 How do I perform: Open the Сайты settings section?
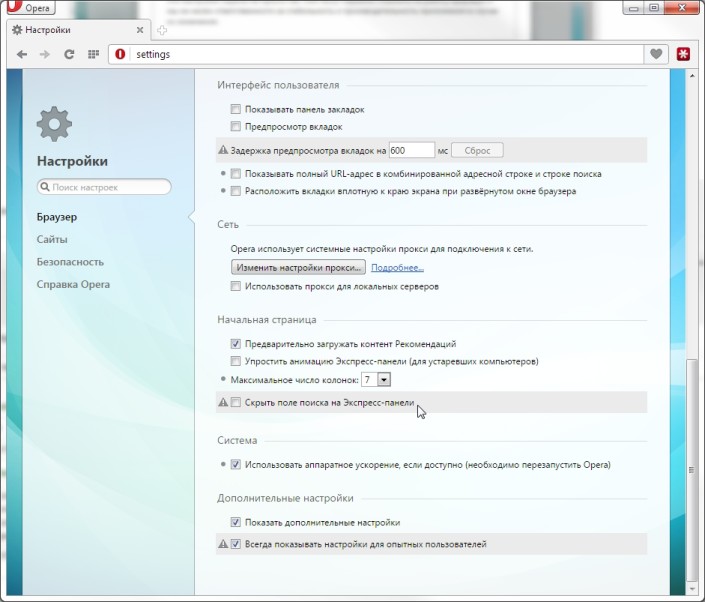tap(52, 239)
